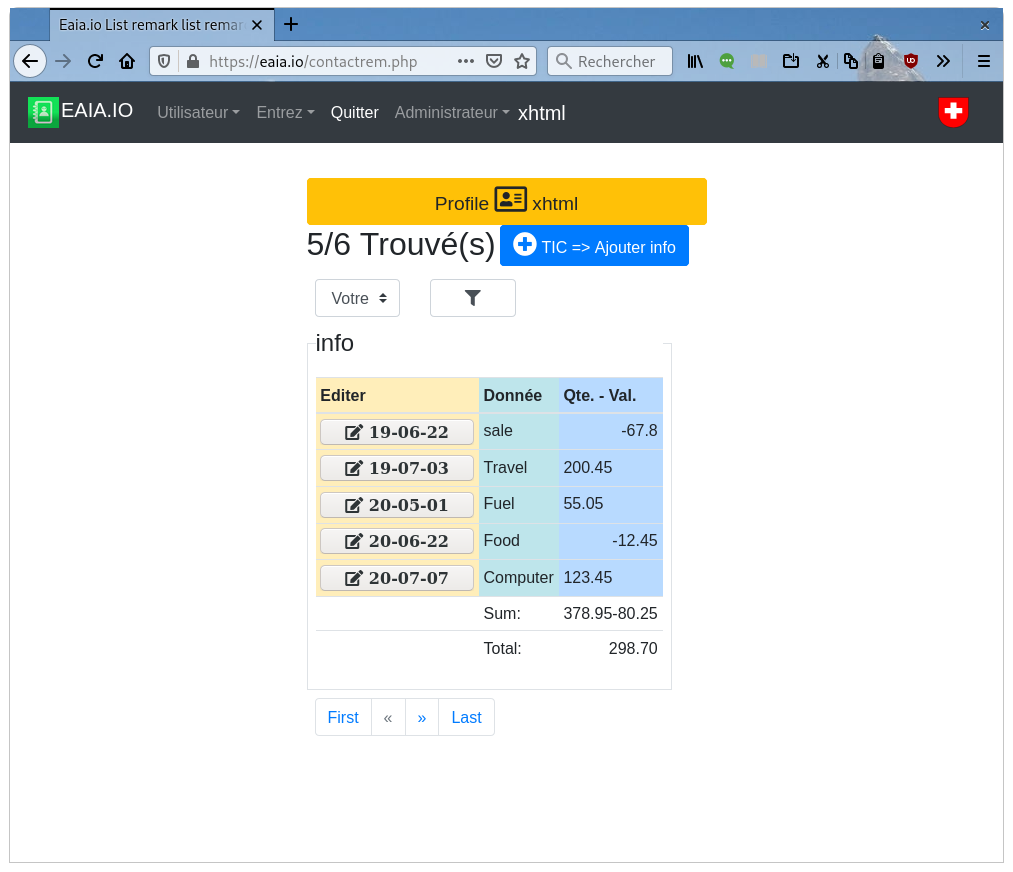
Task: Open the Administrateur dropdown menu
Action: 451,113
